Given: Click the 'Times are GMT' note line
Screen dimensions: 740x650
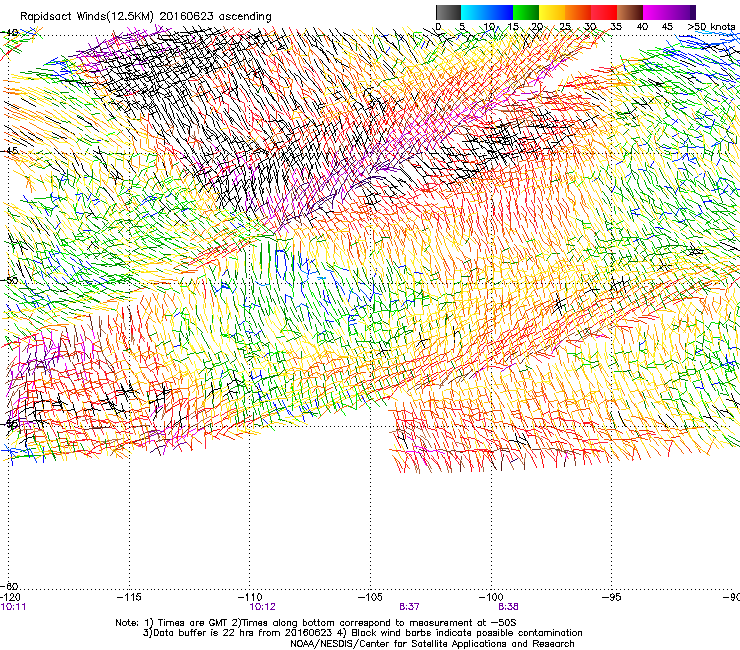Looking at the screenshot, I should tap(315, 623).
